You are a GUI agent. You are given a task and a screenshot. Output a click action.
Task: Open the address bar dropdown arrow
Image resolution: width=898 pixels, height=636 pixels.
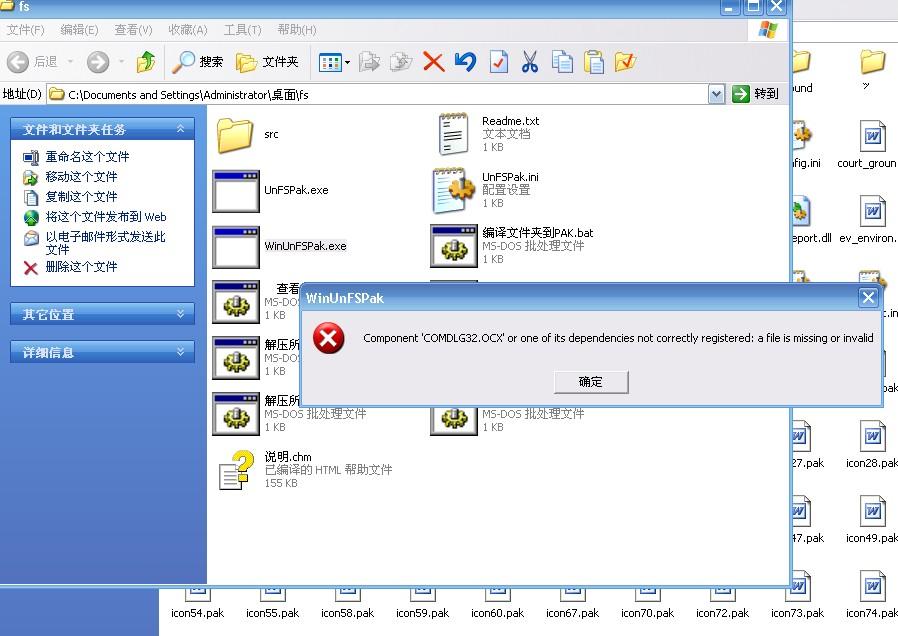pos(716,94)
